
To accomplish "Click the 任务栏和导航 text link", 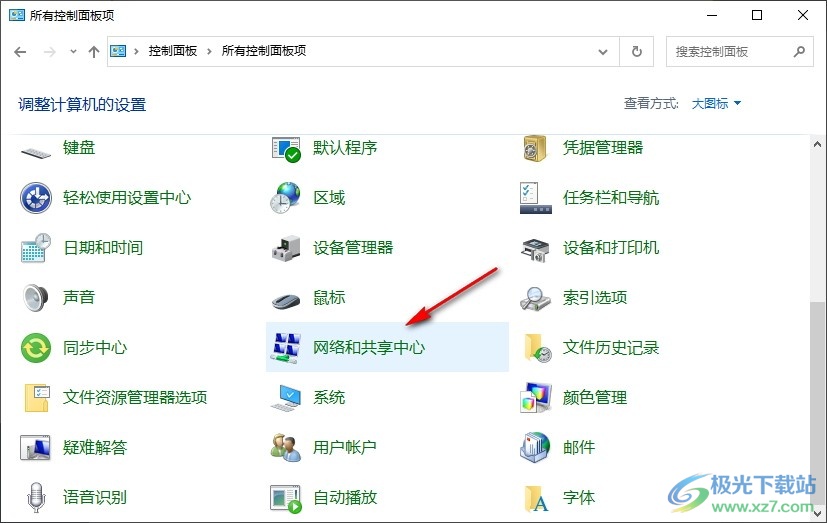I will point(611,198).
